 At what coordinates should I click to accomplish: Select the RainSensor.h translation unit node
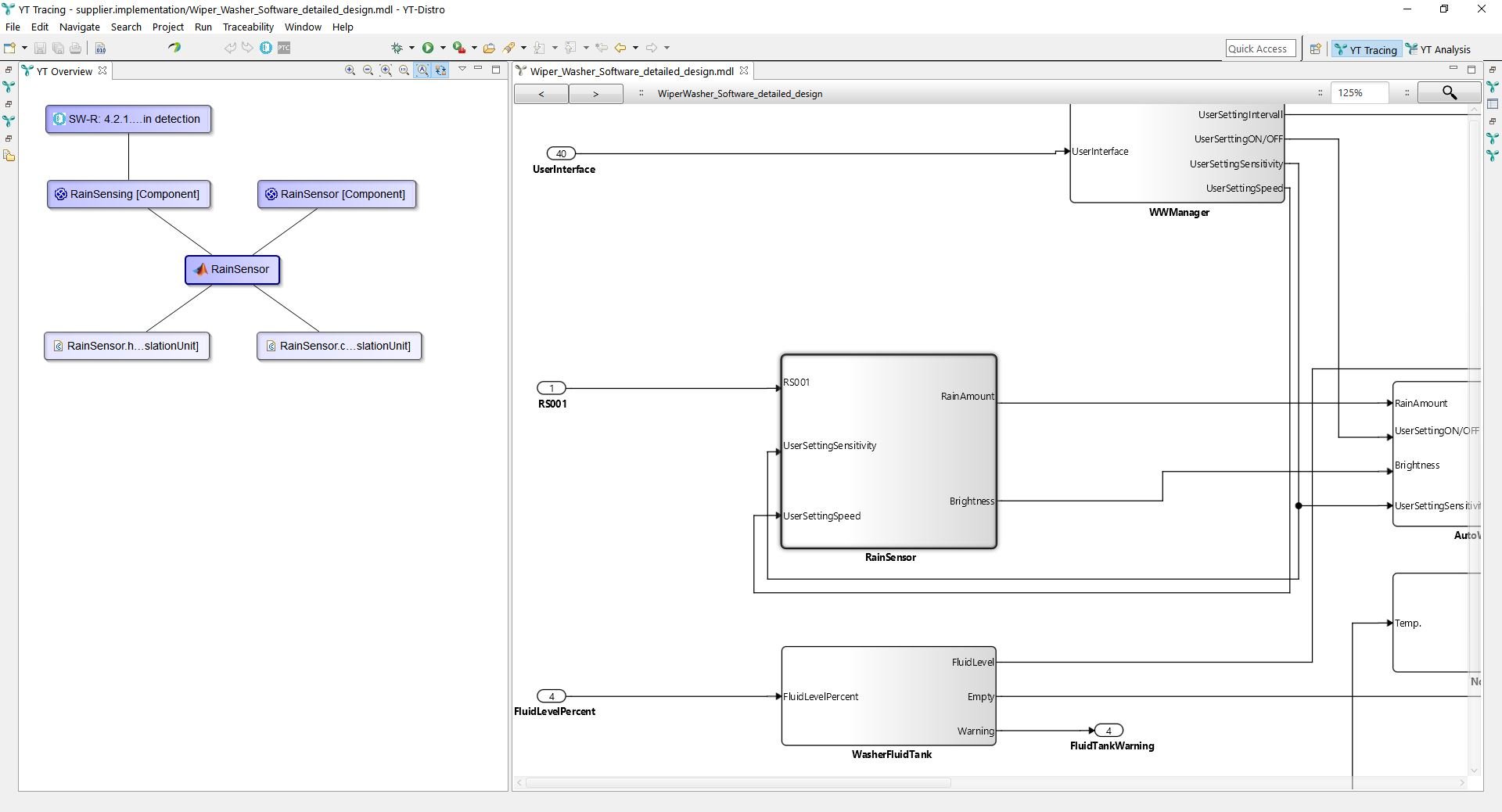[x=127, y=346]
